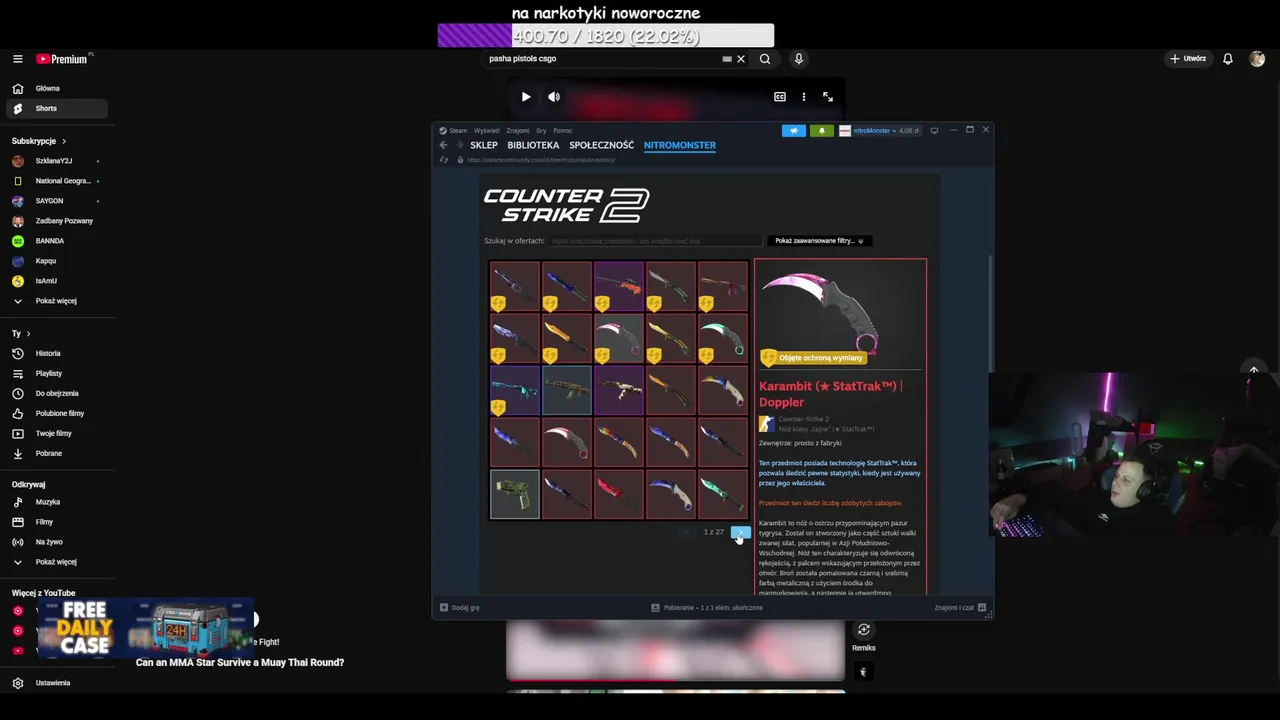Open Ustawienia settings in YouTube sidebar
Screen dimensions: 1280x720
(58, 683)
